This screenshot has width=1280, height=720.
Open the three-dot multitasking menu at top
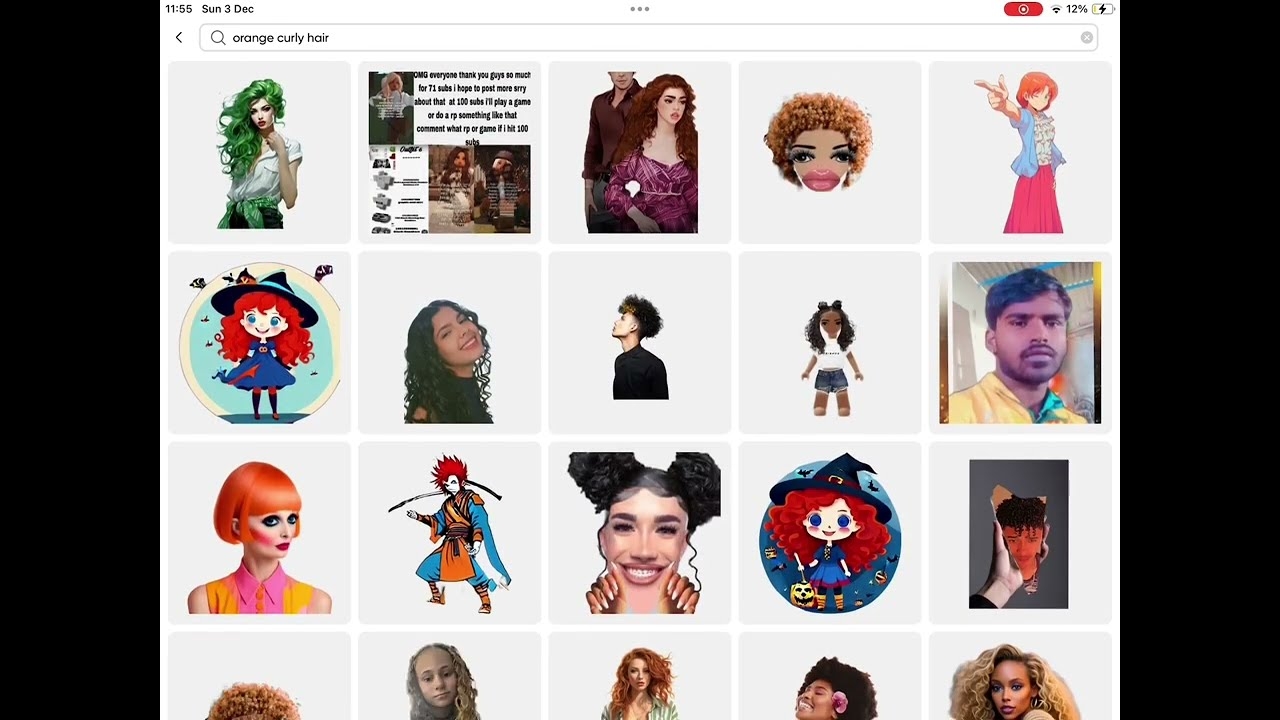[x=640, y=9]
